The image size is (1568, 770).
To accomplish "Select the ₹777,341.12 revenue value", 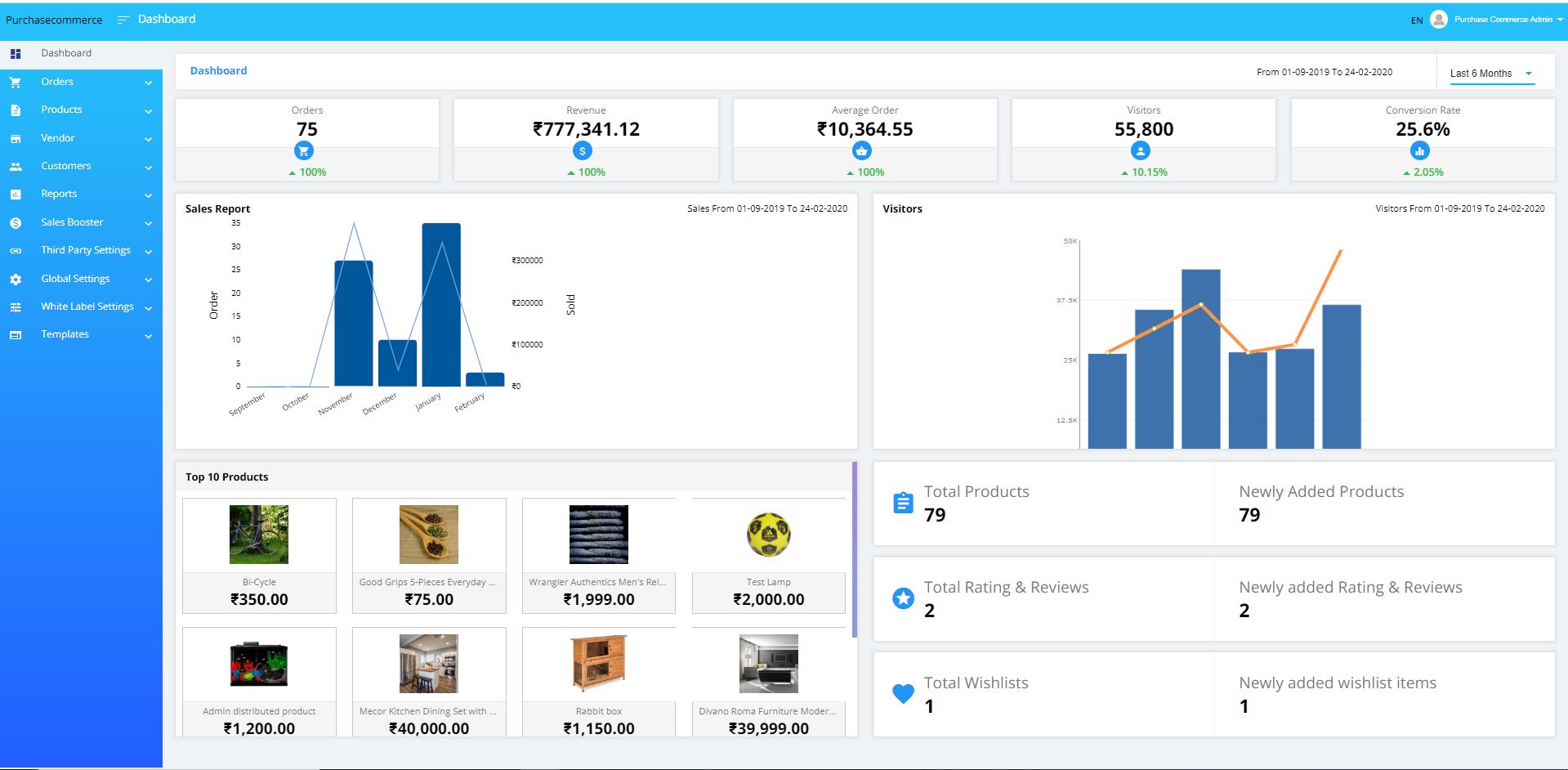I will pos(586,129).
